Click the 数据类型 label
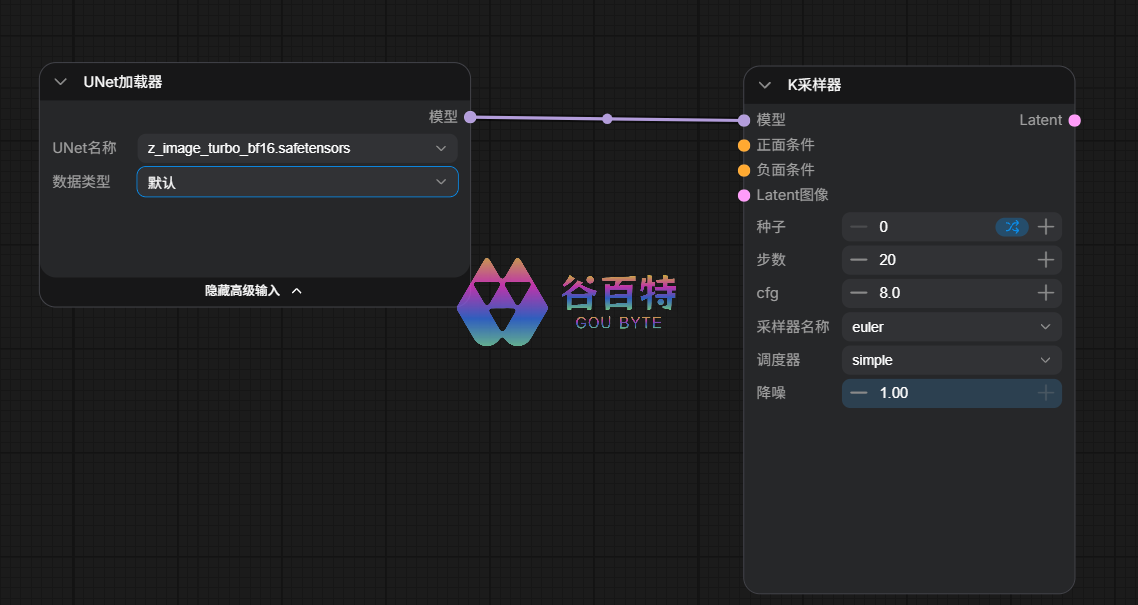Image resolution: width=1138 pixels, height=605 pixels. (81, 181)
